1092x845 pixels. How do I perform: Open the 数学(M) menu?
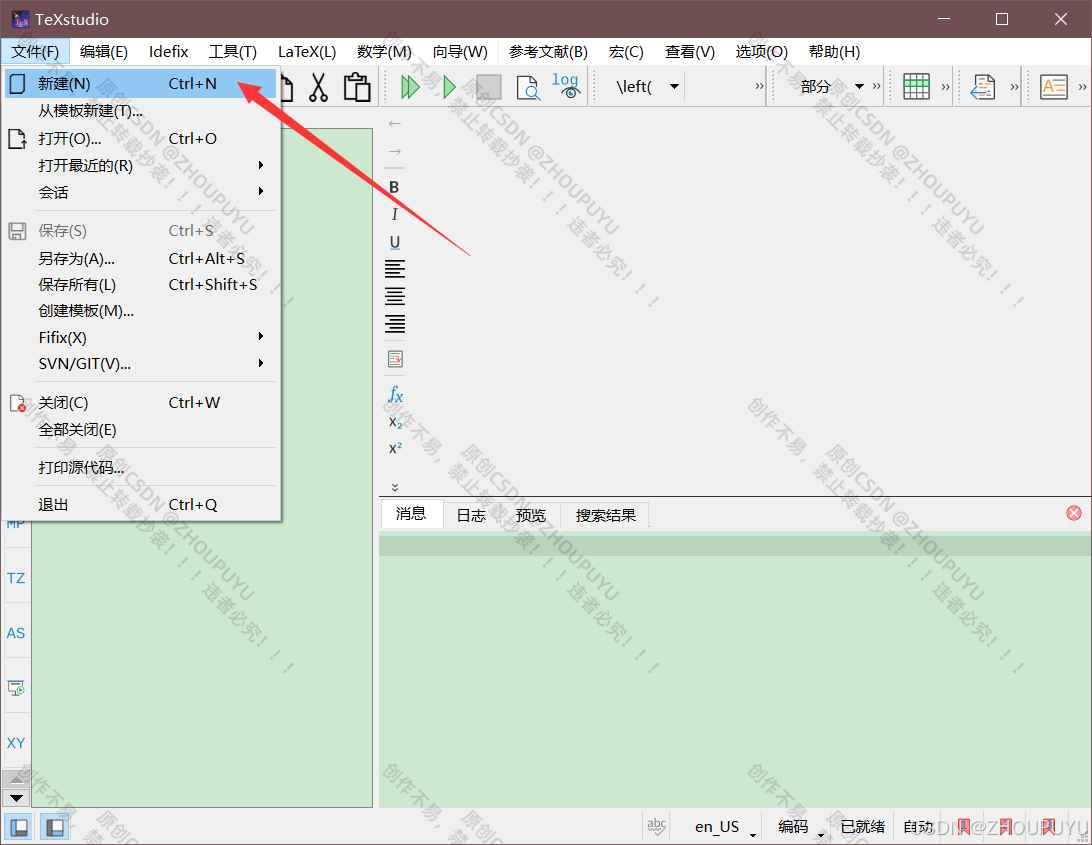pos(384,52)
